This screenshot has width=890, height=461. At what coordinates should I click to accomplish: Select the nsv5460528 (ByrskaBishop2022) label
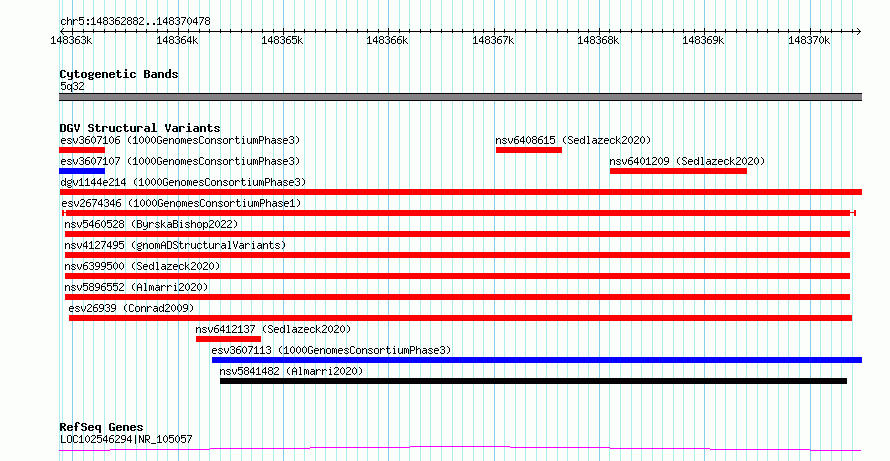point(151,224)
